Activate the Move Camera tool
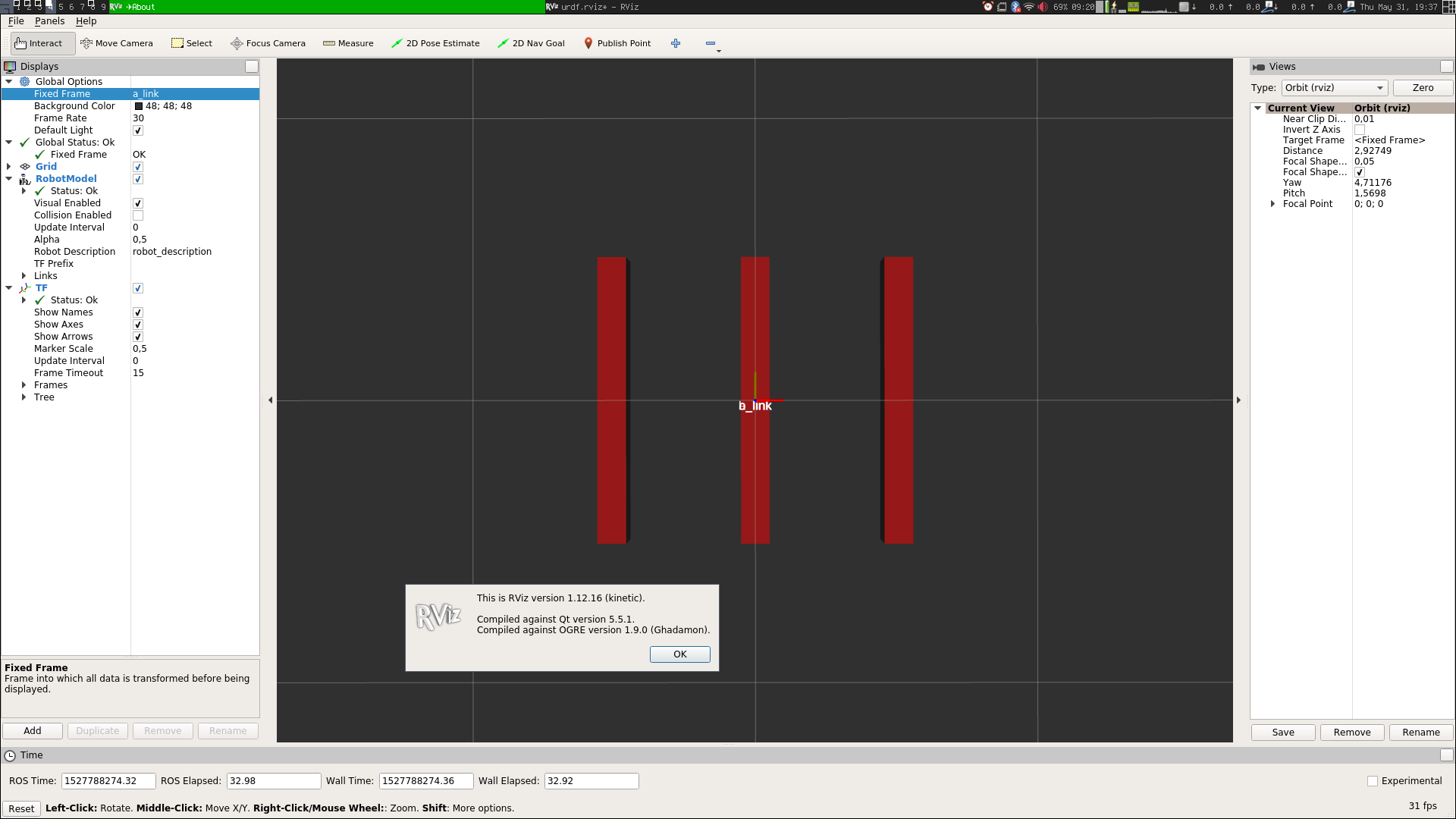 [x=117, y=43]
